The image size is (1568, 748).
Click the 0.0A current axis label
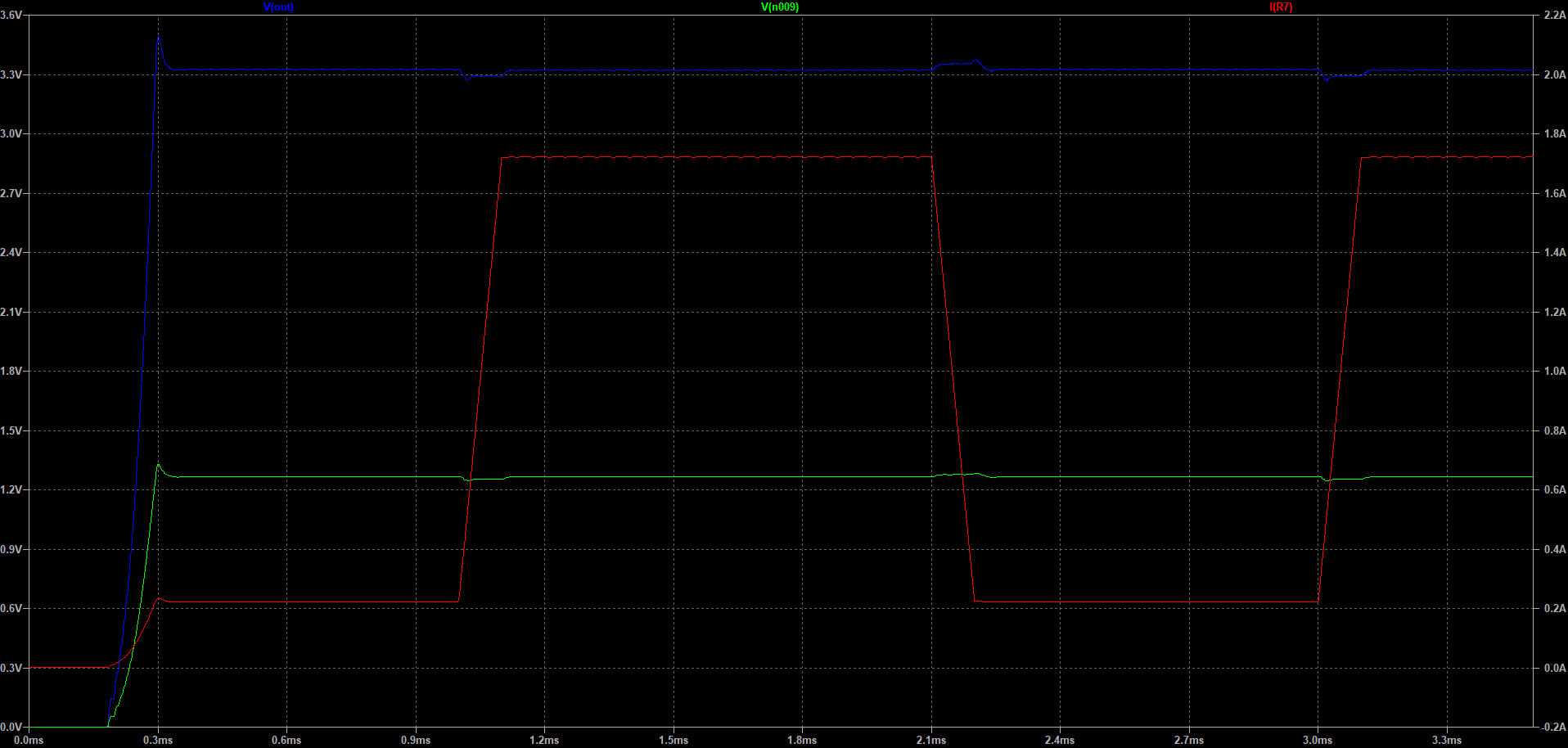click(x=1554, y=668)
